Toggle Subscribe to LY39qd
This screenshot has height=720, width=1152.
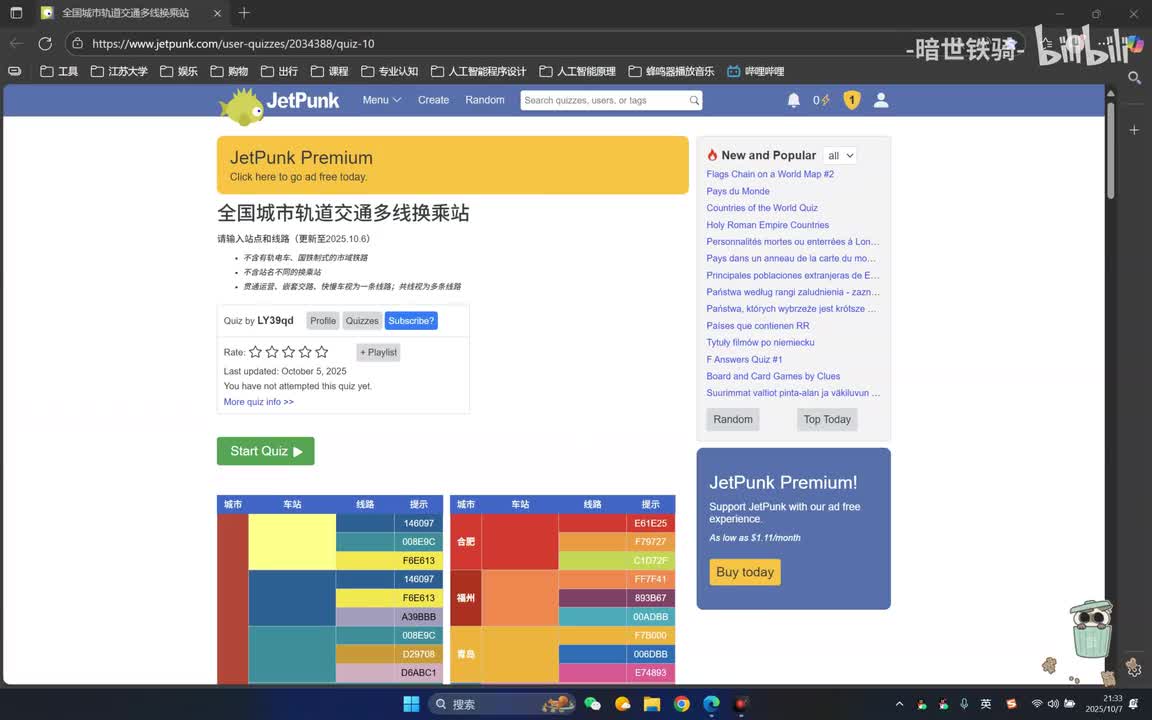411,321
